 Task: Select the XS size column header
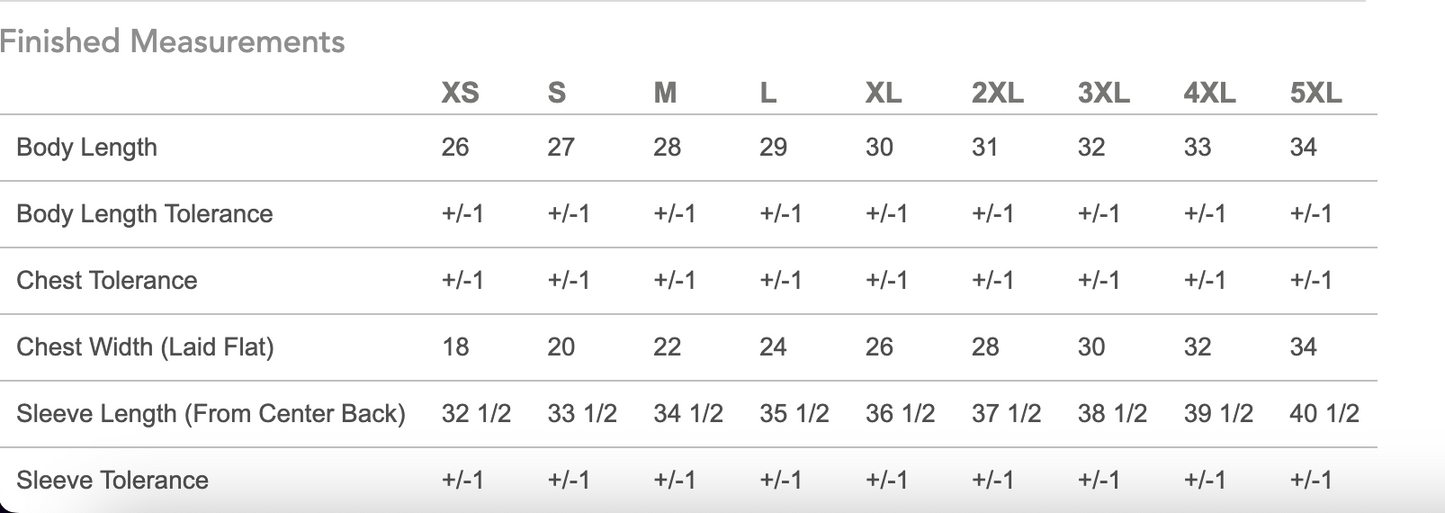(x=460, y=93)
